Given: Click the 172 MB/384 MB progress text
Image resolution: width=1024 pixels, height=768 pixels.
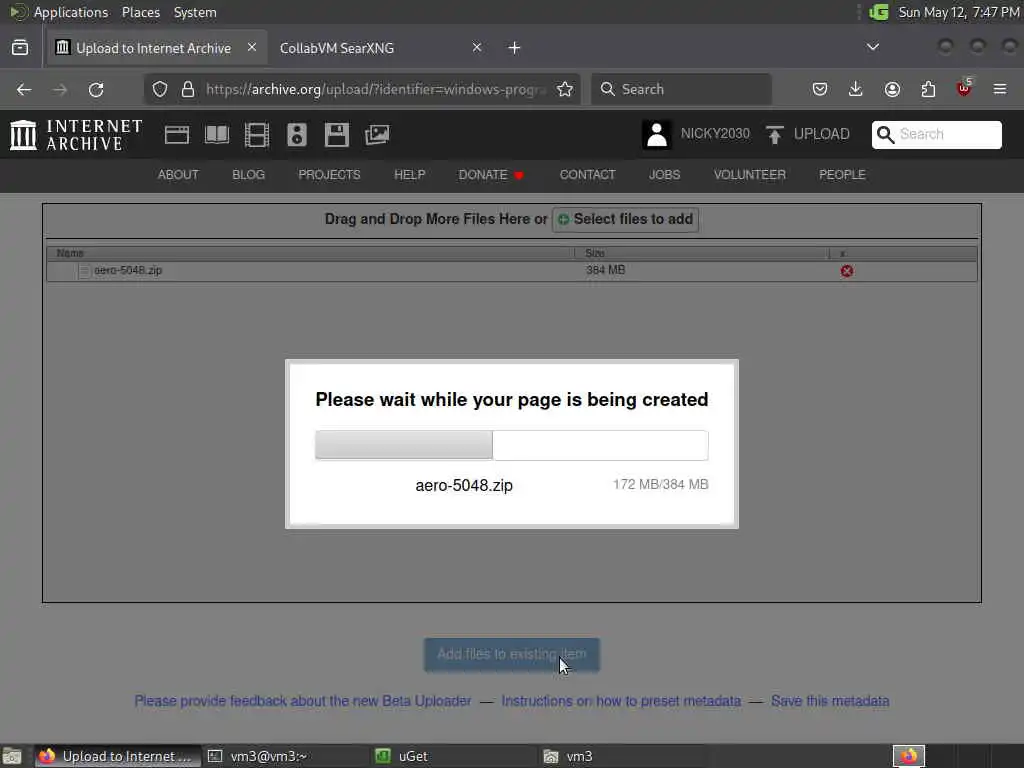Looking at the screenshot, I should (660, 485).
